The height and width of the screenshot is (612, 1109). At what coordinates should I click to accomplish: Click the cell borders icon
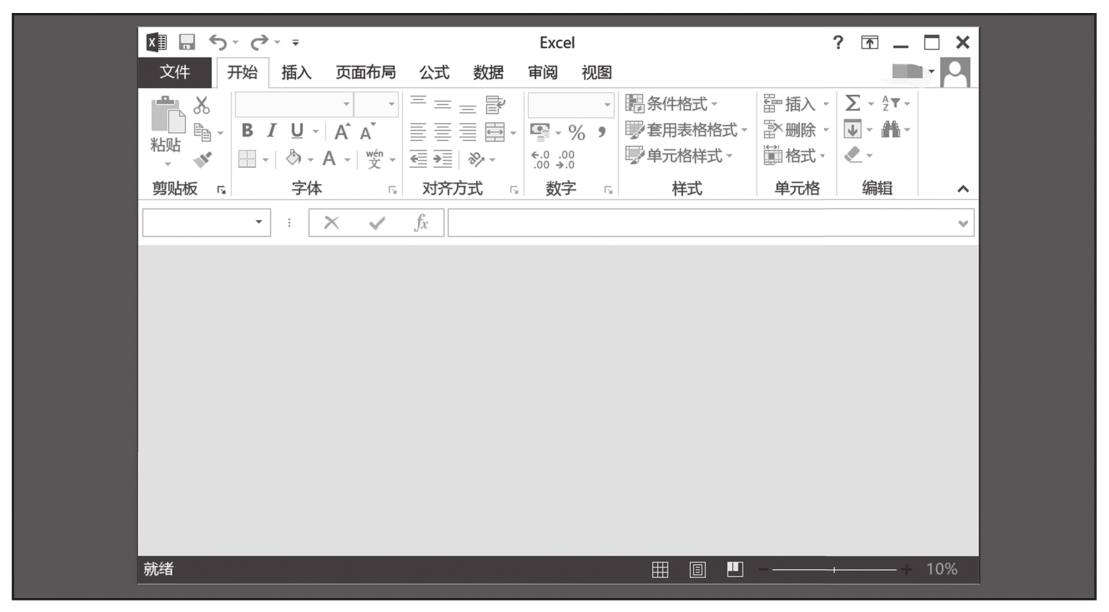[x=247, y=158]
